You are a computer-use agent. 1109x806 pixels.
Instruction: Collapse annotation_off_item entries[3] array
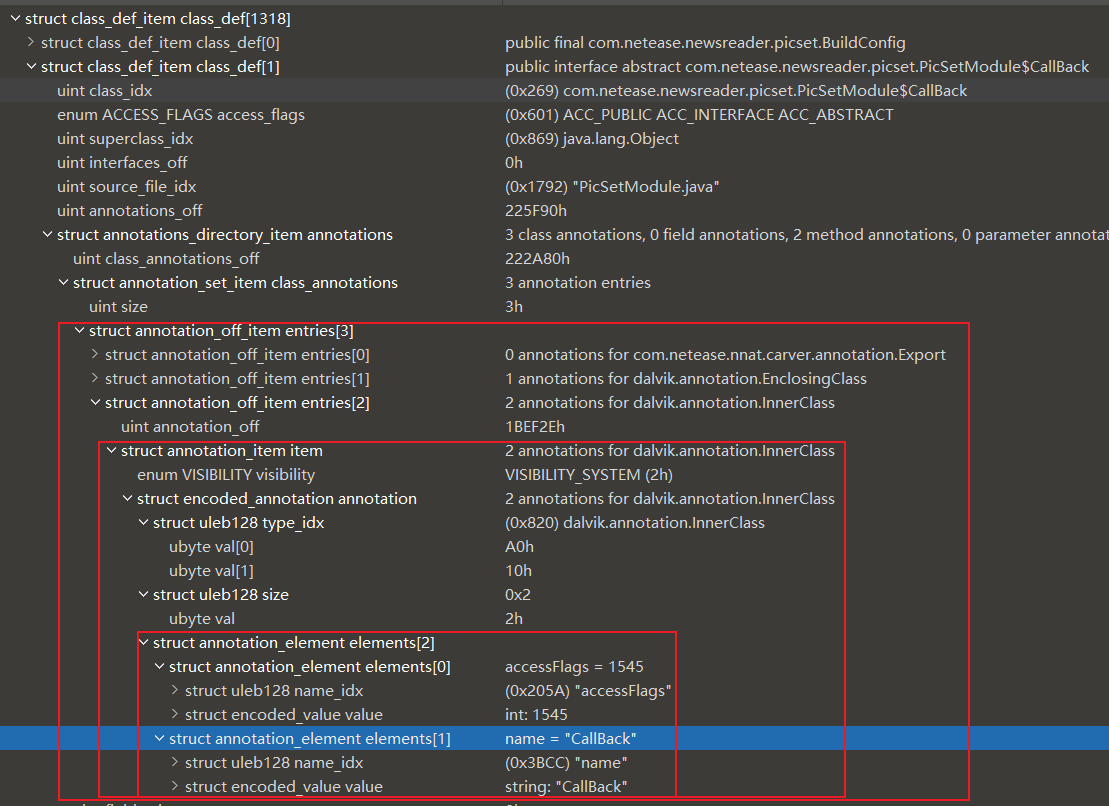coord(79,331)
